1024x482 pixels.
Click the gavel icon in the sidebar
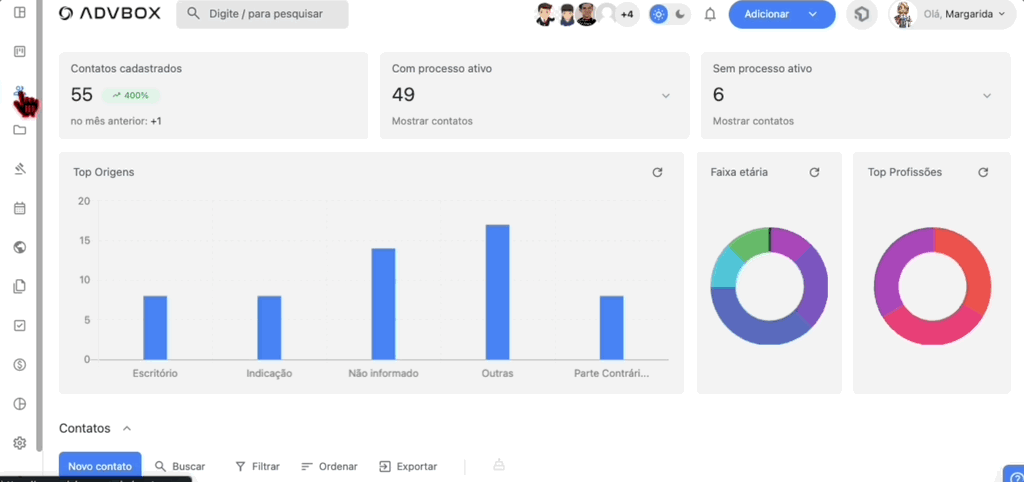tap(19, 169)
